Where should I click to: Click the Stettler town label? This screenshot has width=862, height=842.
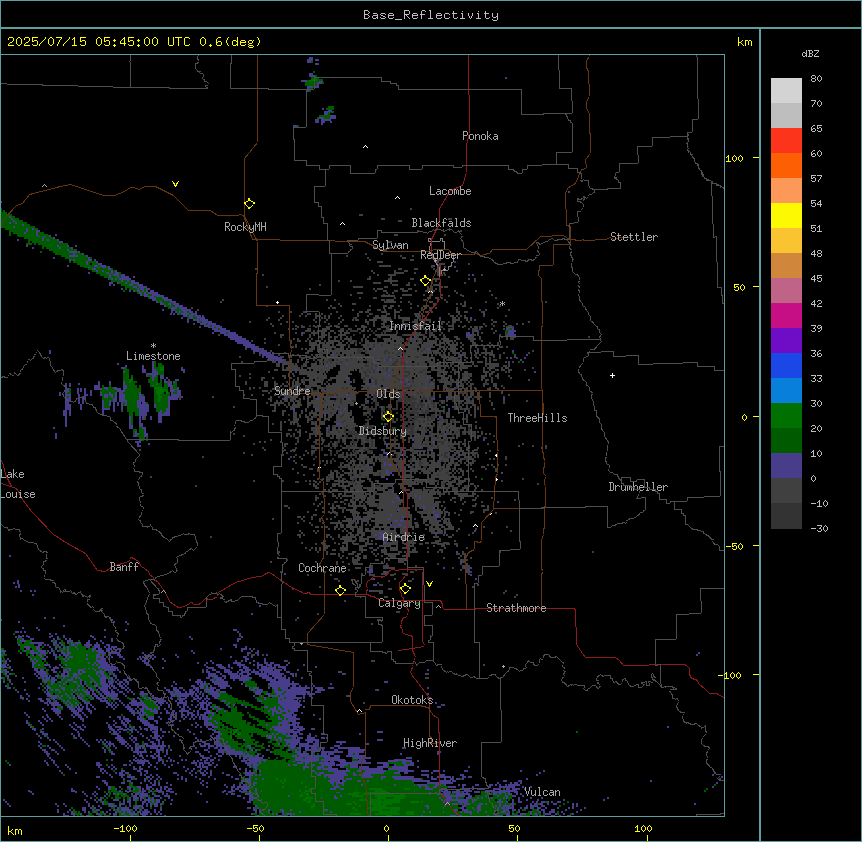point(634,237)
